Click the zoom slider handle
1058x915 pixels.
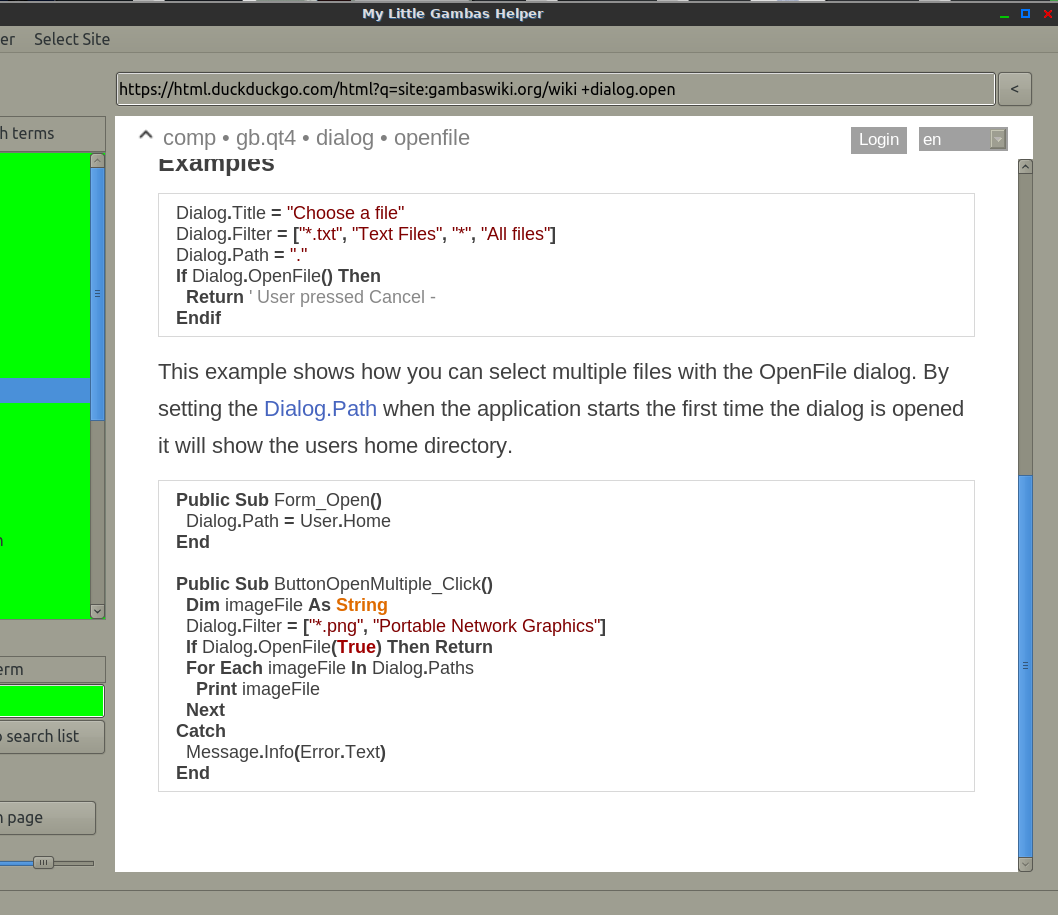tap(43, 862)
